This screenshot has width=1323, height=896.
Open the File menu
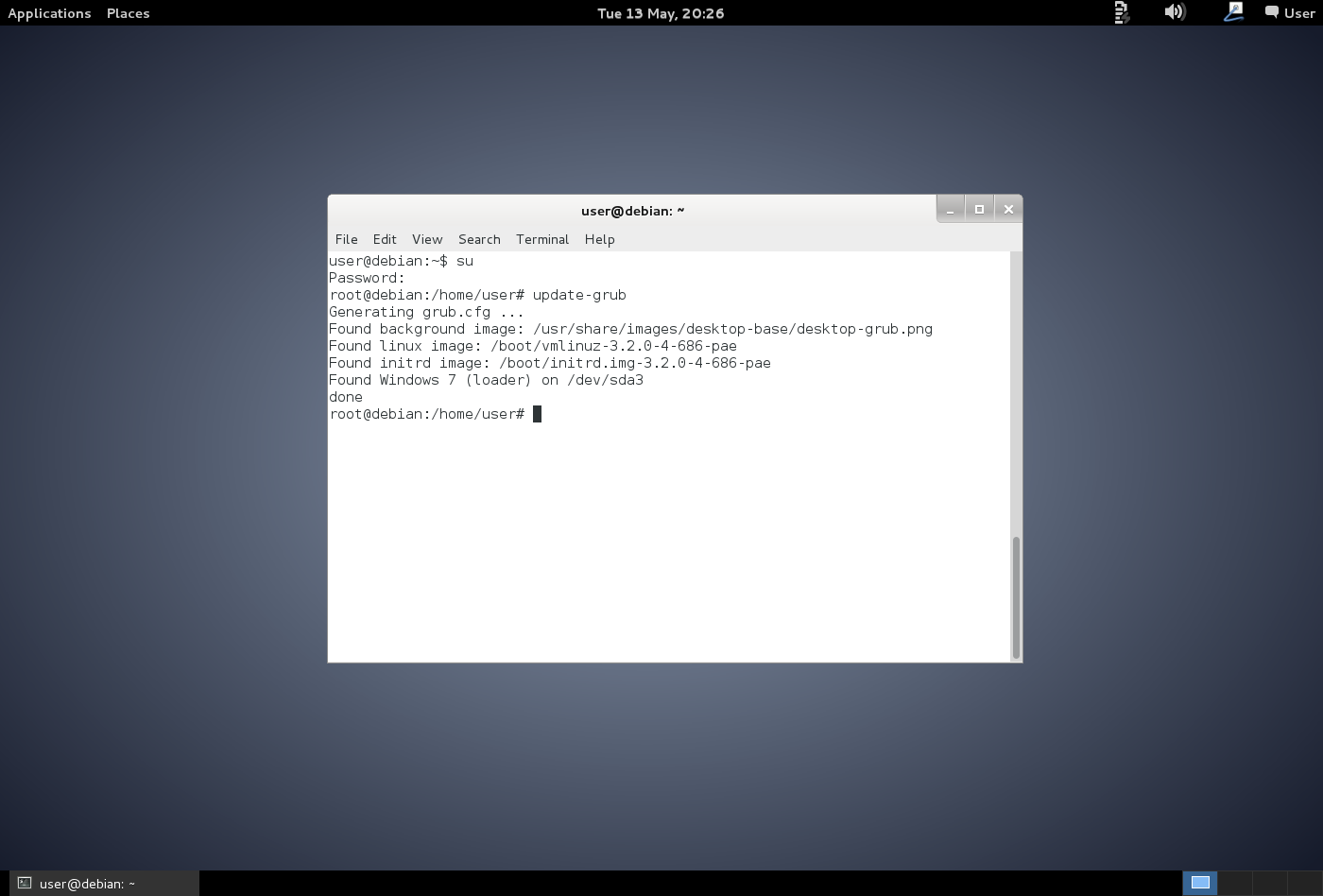click(346, 239)
